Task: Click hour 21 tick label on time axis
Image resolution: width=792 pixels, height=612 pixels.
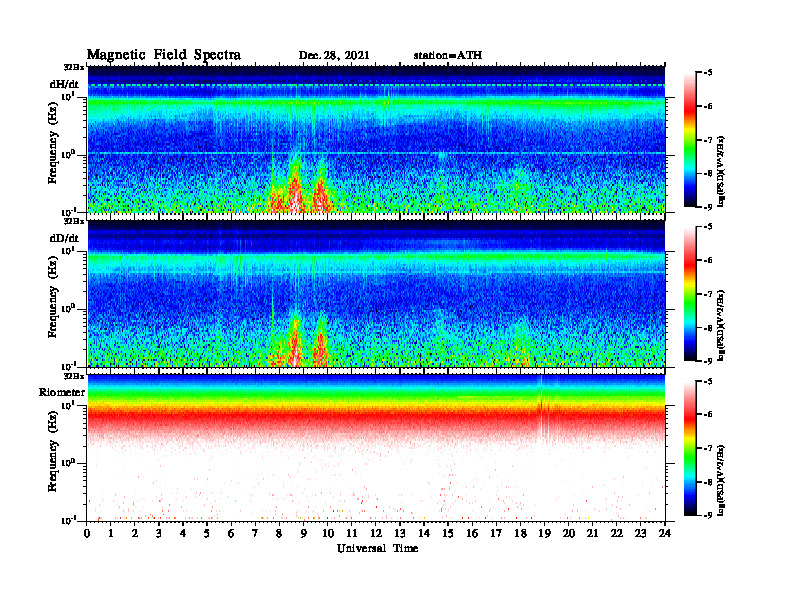Action: coord(592,533)
